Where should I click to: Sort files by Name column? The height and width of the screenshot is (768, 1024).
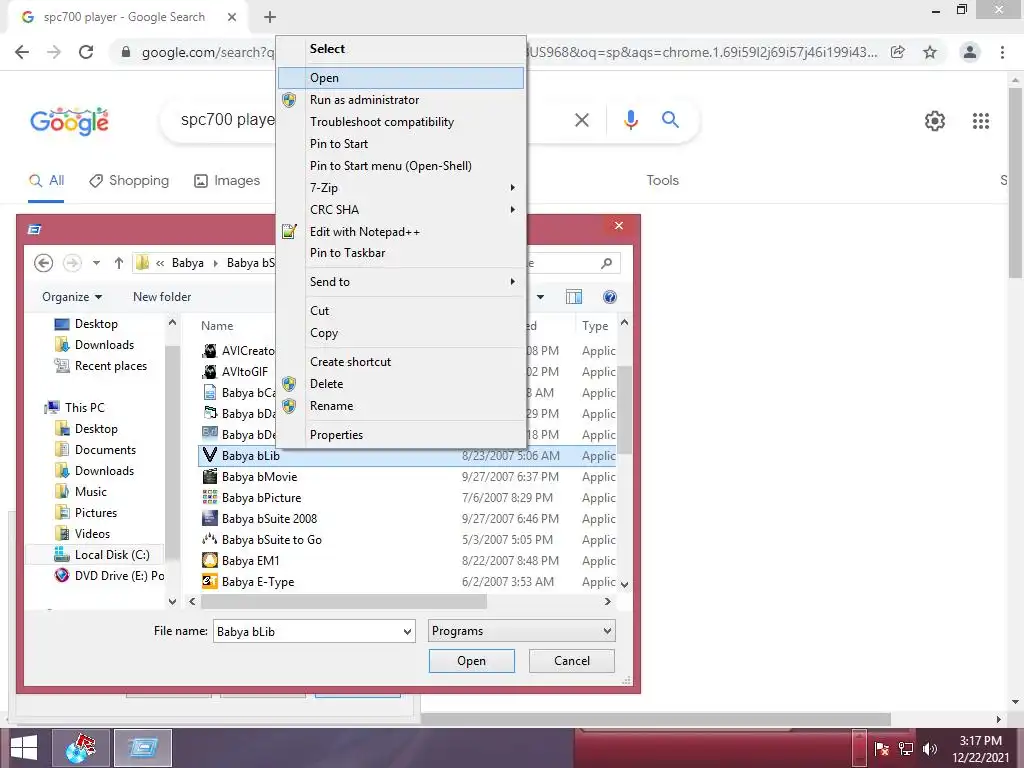click(x=217, y=326)
